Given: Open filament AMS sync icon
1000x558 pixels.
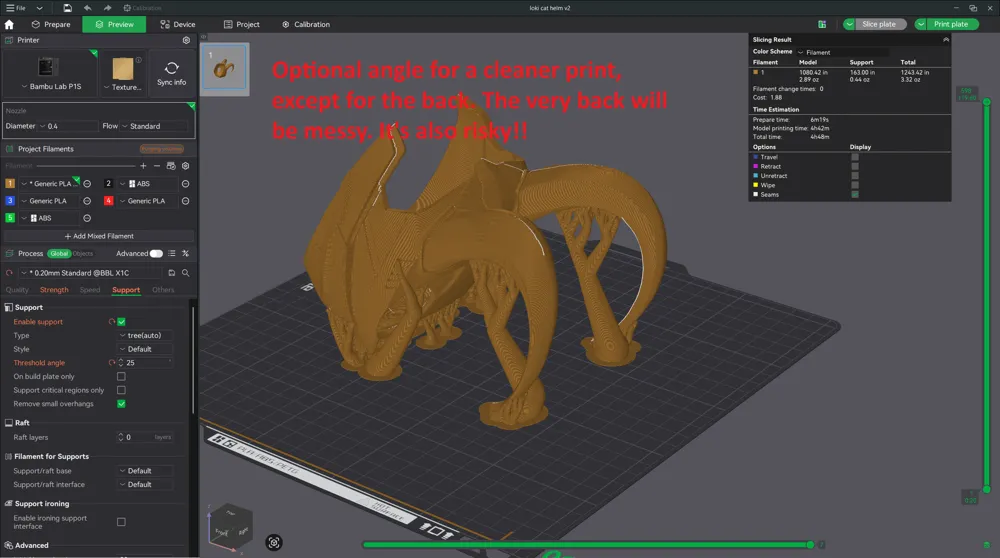Looking at the screenshot, I should coord(171,166).
